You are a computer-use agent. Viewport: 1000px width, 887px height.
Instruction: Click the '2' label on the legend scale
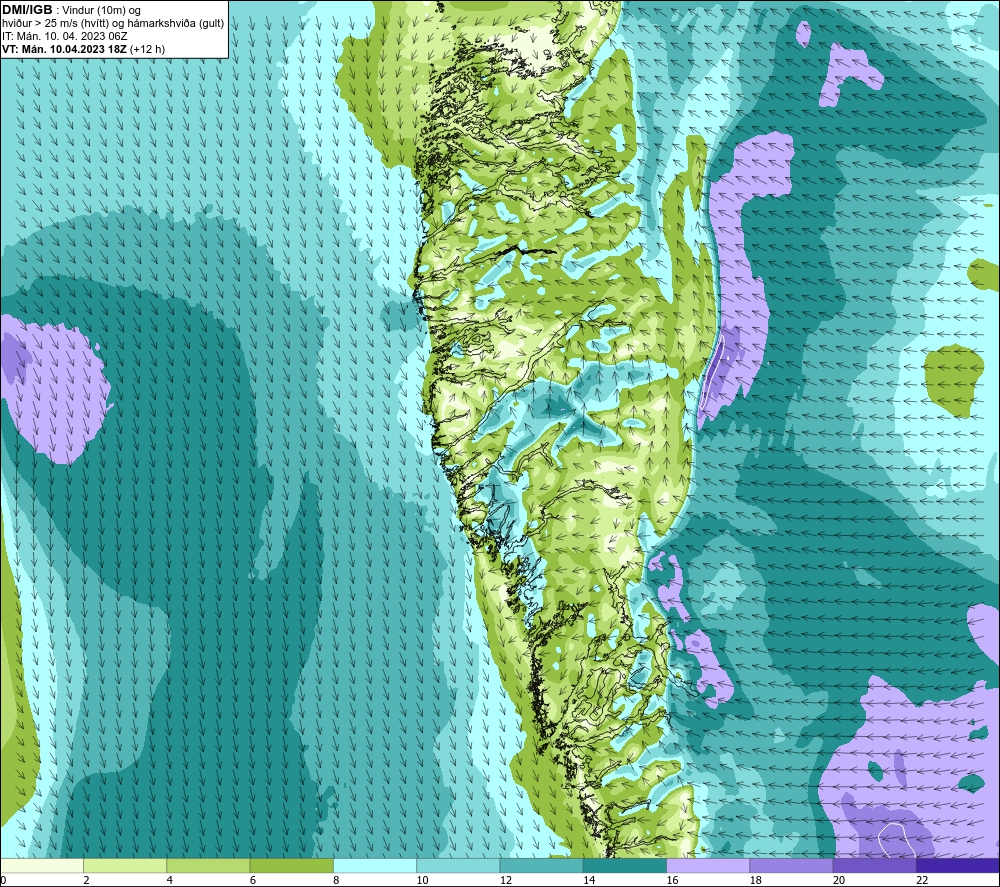86,880
